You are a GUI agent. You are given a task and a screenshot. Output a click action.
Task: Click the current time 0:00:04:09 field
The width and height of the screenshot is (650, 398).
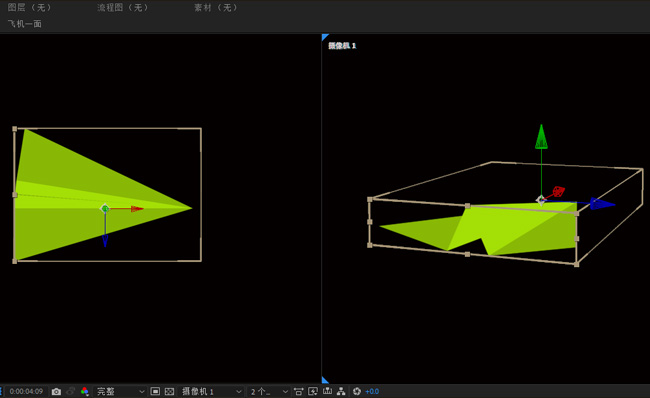coord(26,391)
